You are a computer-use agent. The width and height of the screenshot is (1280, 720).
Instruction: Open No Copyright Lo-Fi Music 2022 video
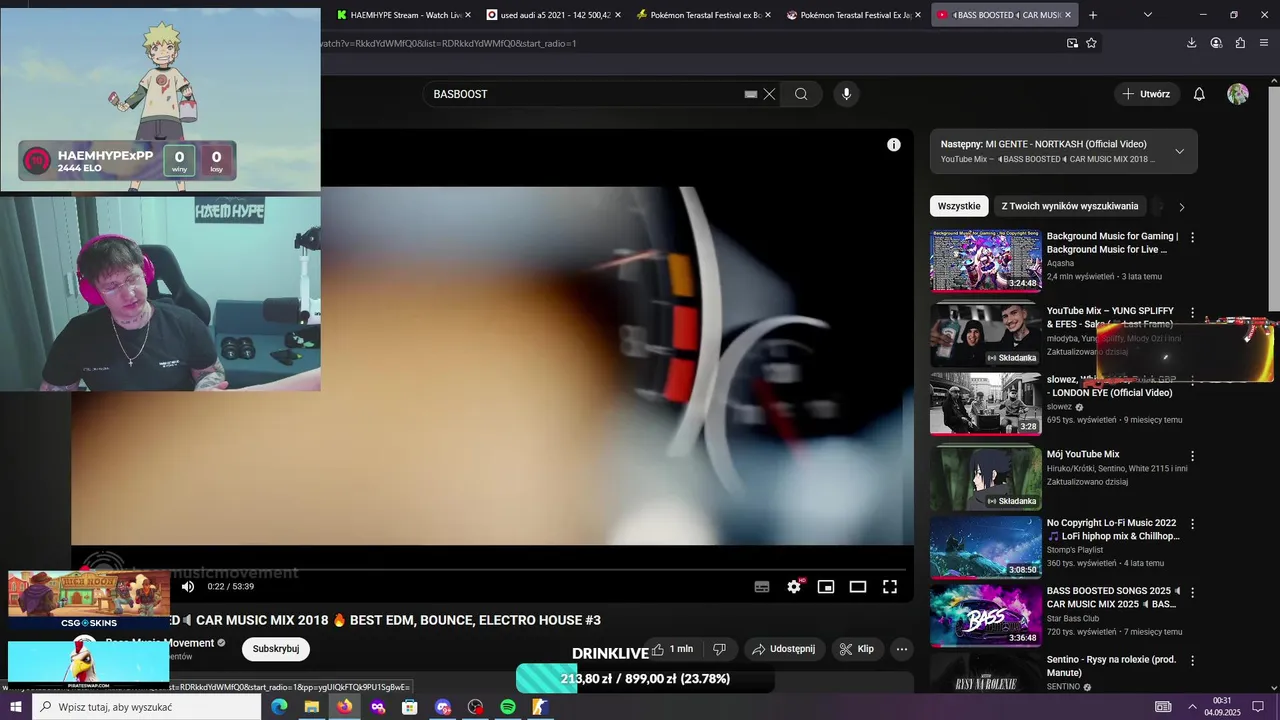986,547
